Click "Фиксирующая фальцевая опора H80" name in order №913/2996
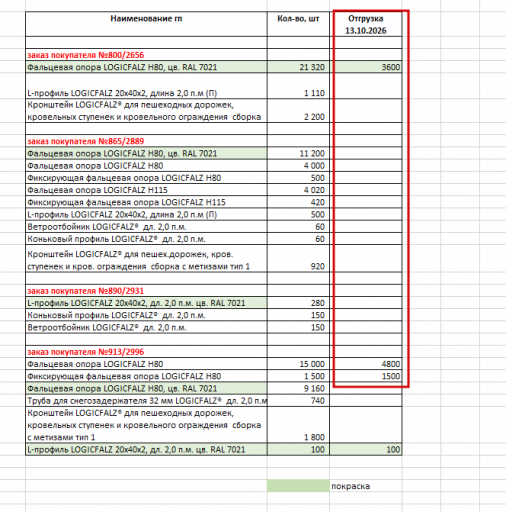This screenshot has width=506, height=512. point(146,376)
